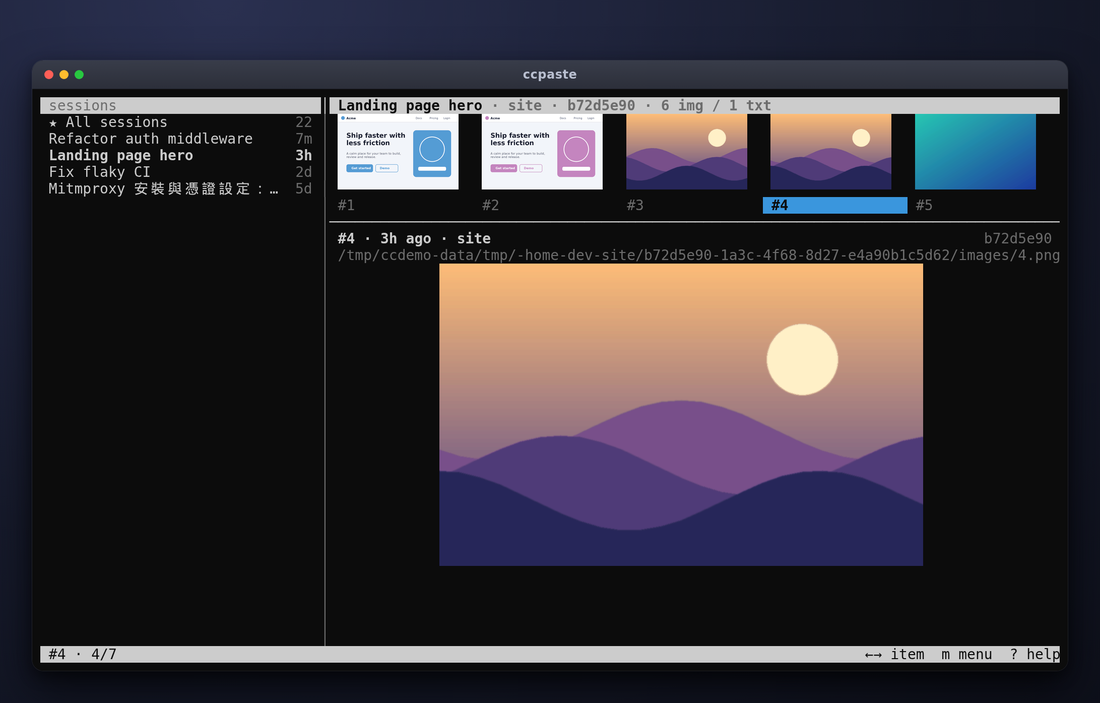Click the '#4 · 3h ago · site' heading
The height and width of the screenshot is (703, 1100).
(414, 239)
